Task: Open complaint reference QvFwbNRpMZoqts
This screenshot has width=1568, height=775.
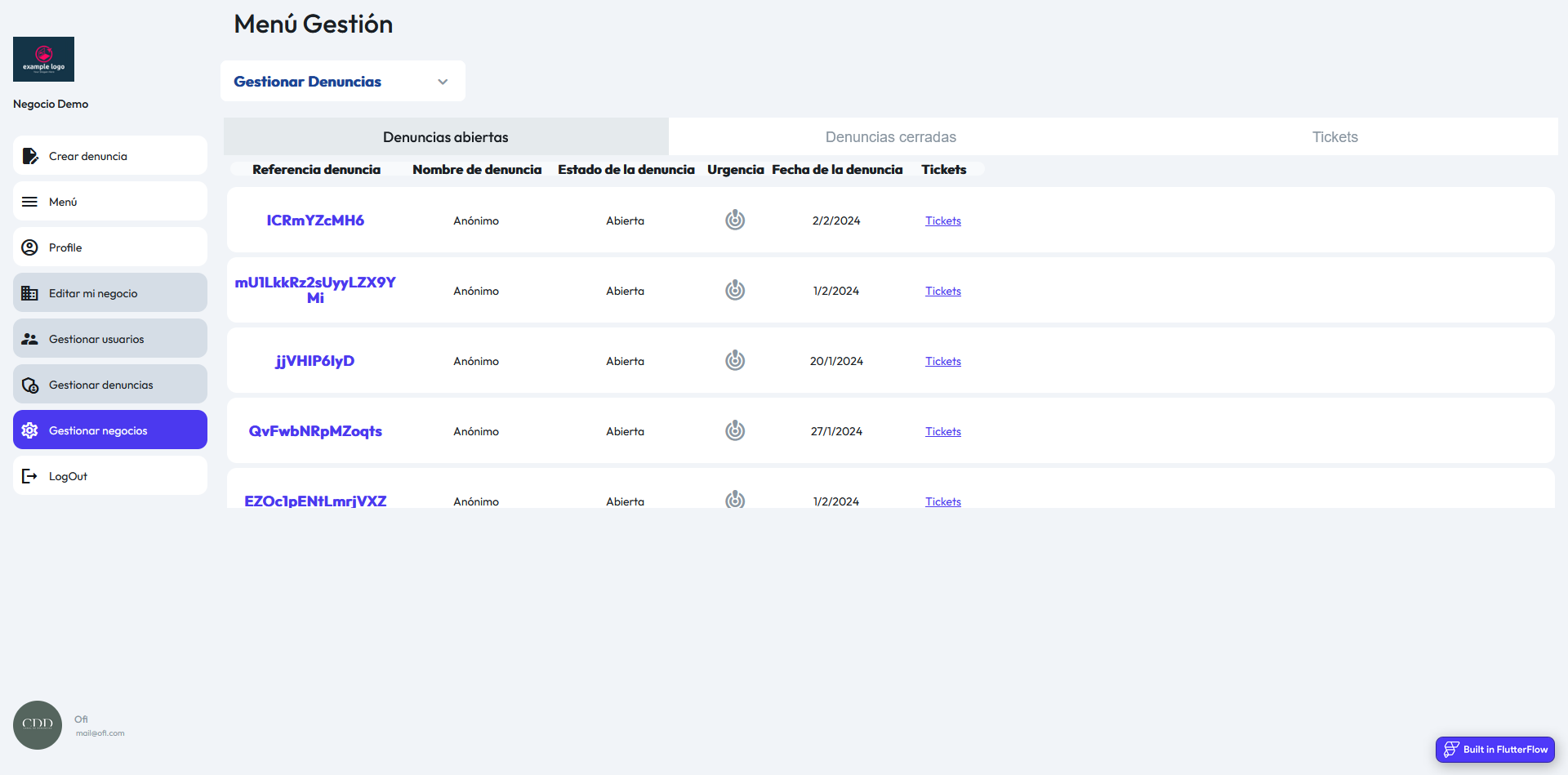Action: click(x=315, y=431)
